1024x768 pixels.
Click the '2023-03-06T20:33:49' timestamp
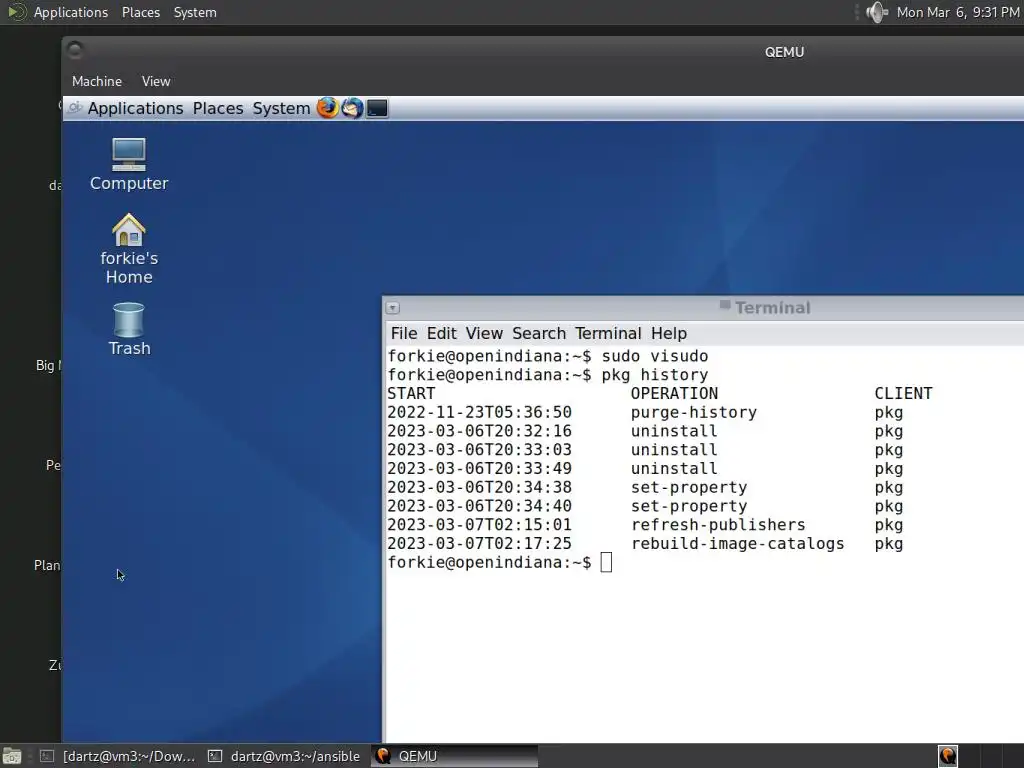click(x=479, y=469)
